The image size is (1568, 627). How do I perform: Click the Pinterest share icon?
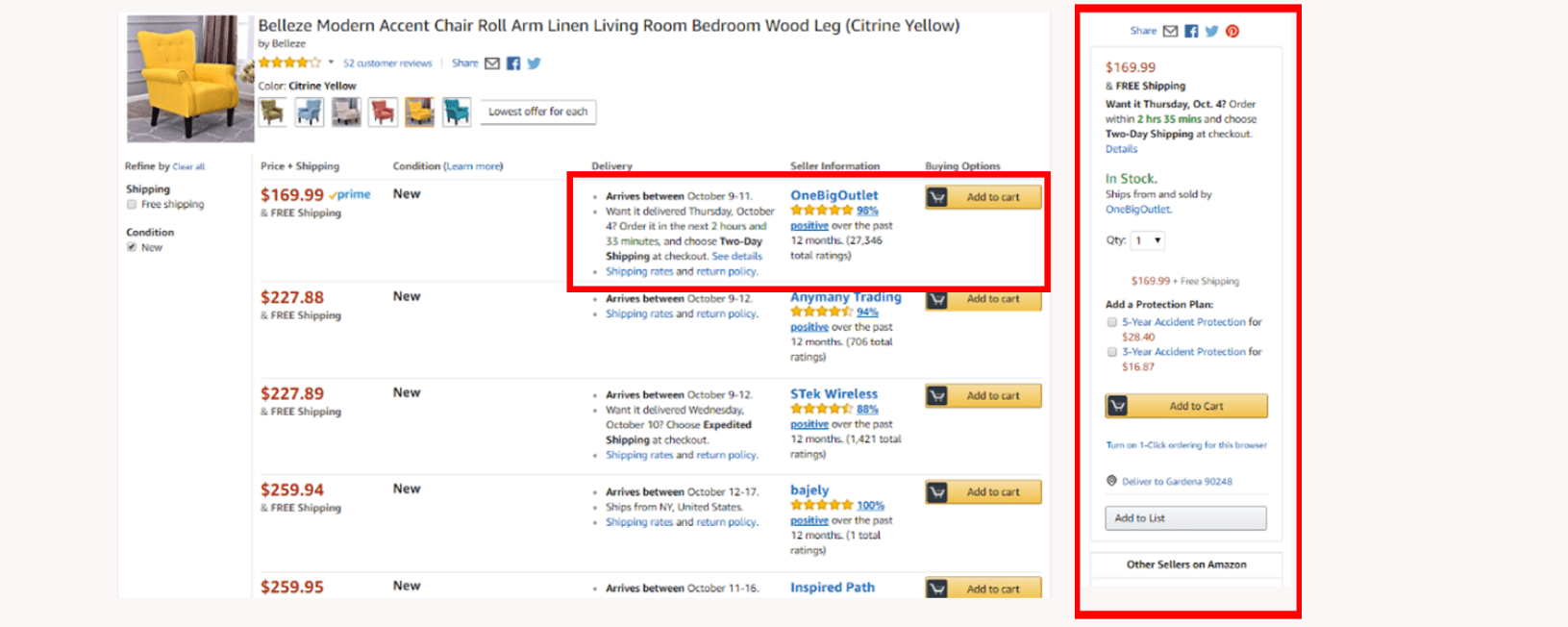(1232, 31)
